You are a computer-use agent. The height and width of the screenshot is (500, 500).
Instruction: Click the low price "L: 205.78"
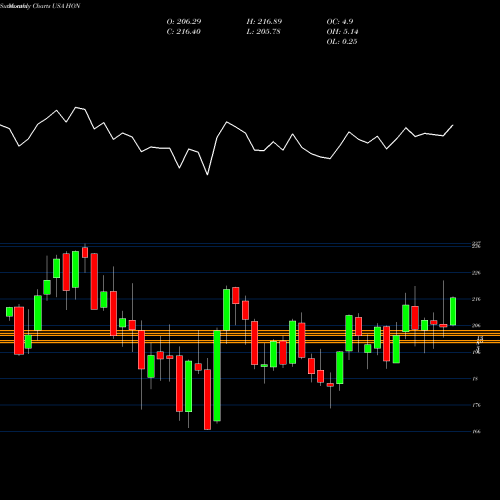click(263, 32)
